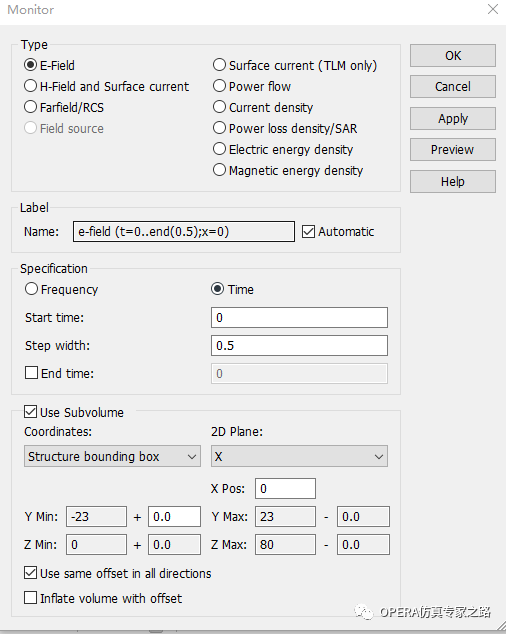This screenshot has width=506, height=634.
Task: Click the Preview button
Action: pos(453,150)
